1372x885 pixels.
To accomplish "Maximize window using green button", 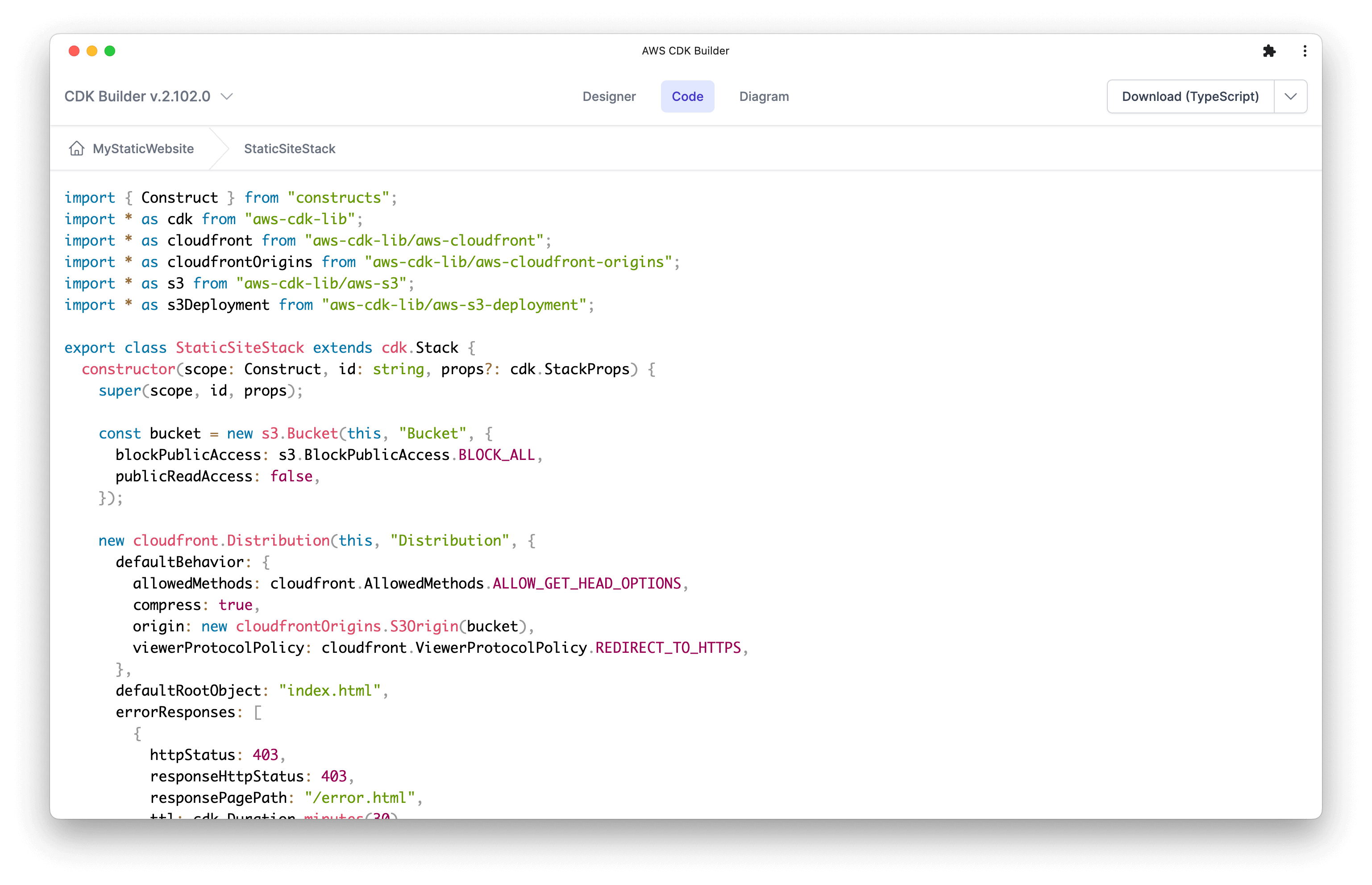I will tap(110, 51).
